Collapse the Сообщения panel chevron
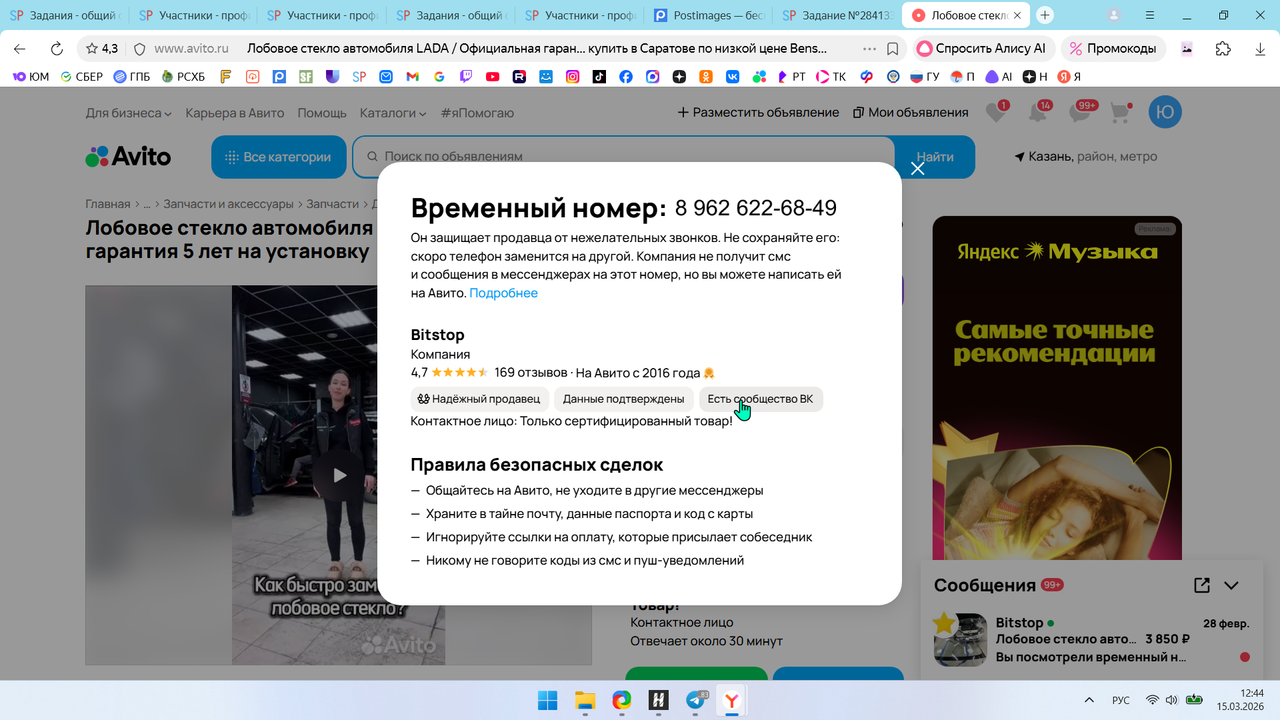This screenshot has height=720, width=1280. point(1231,584)
